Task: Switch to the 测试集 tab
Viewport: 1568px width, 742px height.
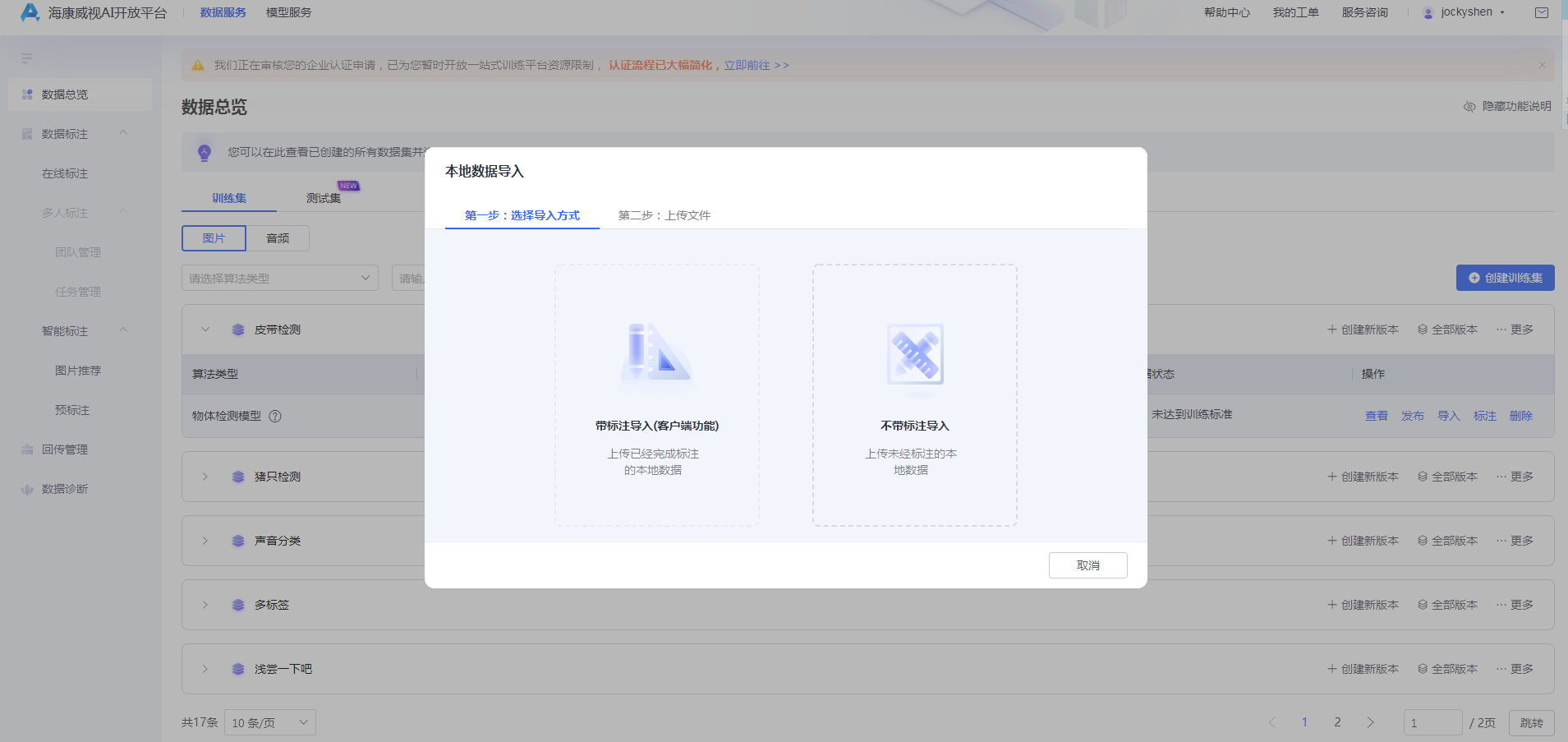Action: coord(323,197)
